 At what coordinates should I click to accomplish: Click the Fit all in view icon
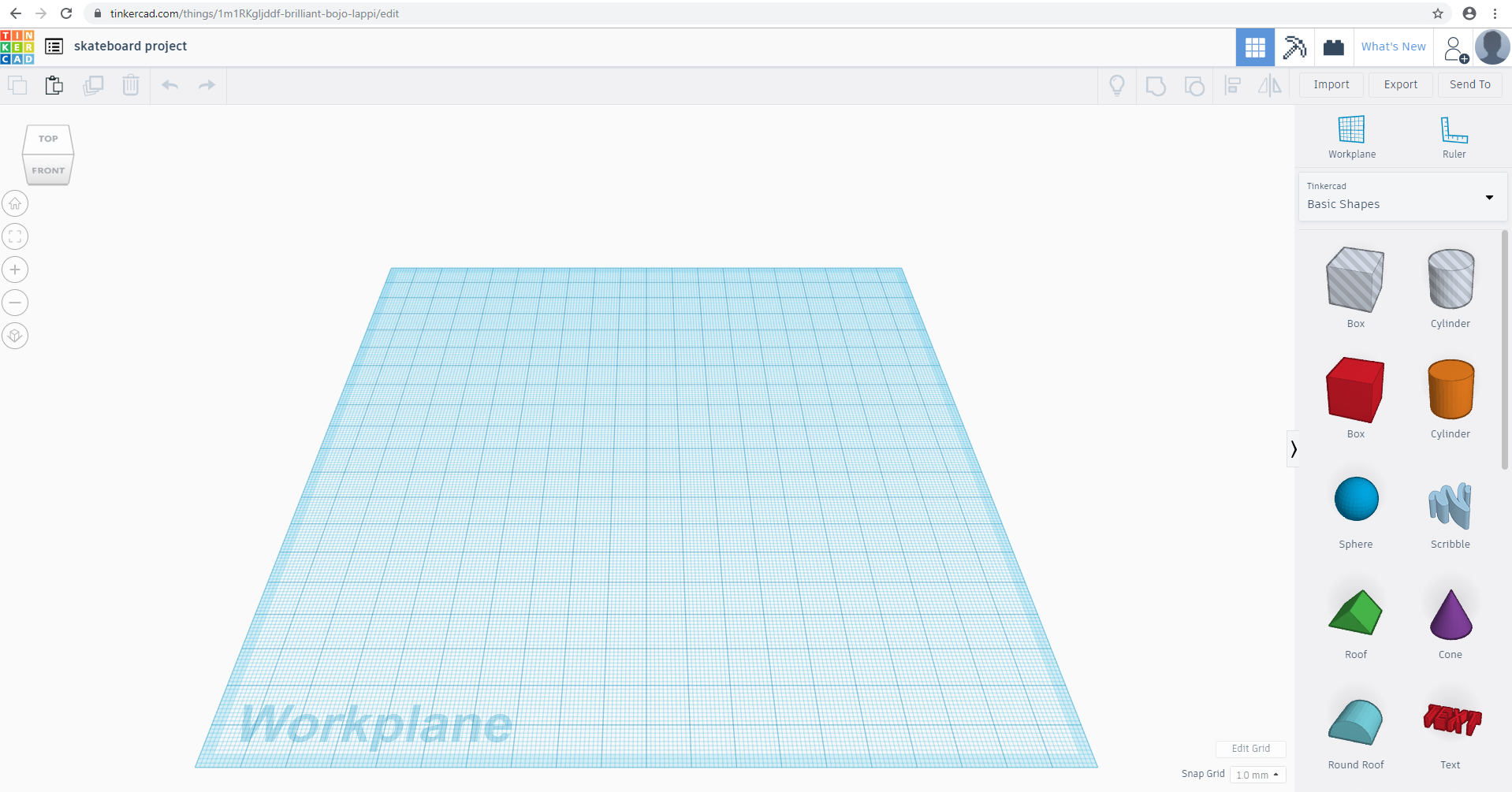click(15, 237)
